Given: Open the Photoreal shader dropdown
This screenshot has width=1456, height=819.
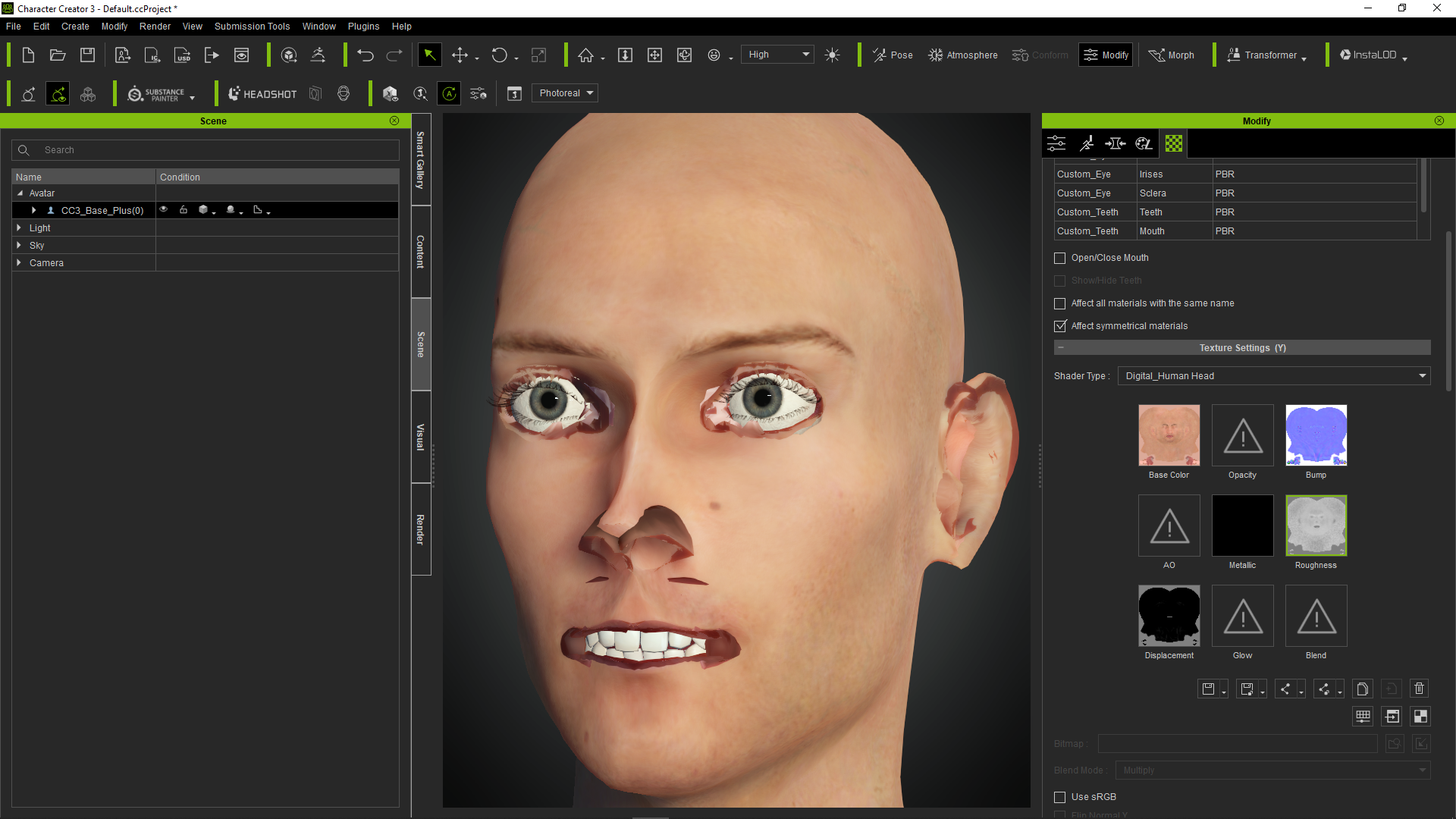Looking at the screenshot, I should (565, 93).
